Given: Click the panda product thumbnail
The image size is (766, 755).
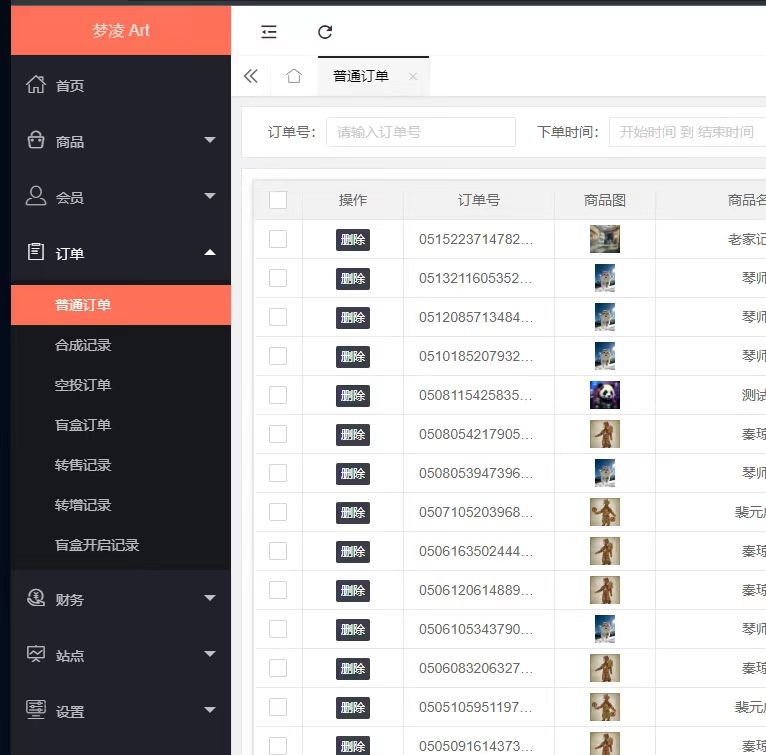Looking at the screenshot, I should 605,395.
